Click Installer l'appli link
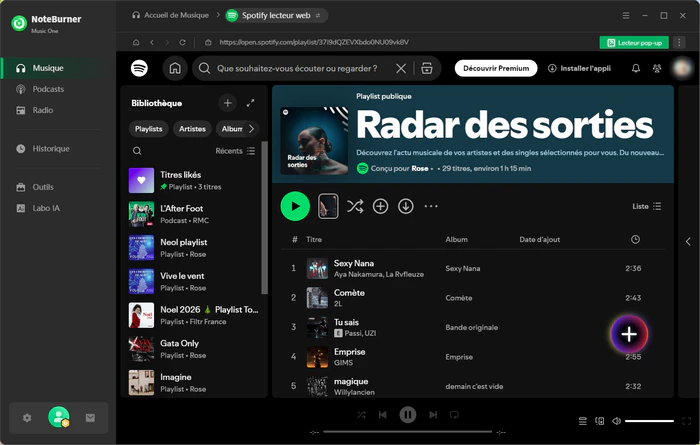Image resolution: width=700 pixels, height=445 pixels. [579, 68]
